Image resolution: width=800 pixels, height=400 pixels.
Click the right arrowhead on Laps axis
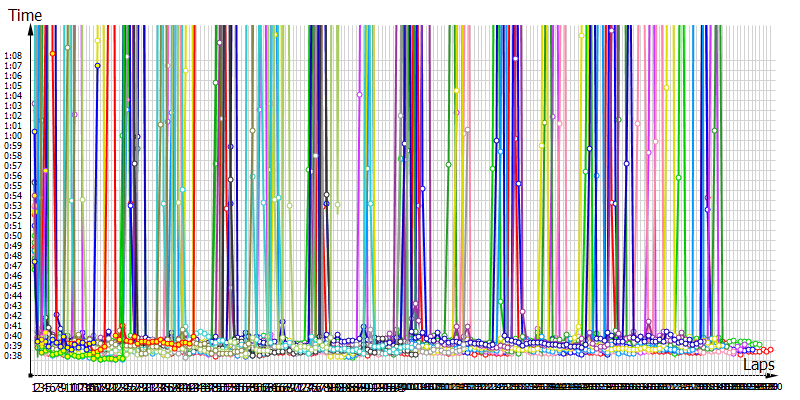(771, 376)
